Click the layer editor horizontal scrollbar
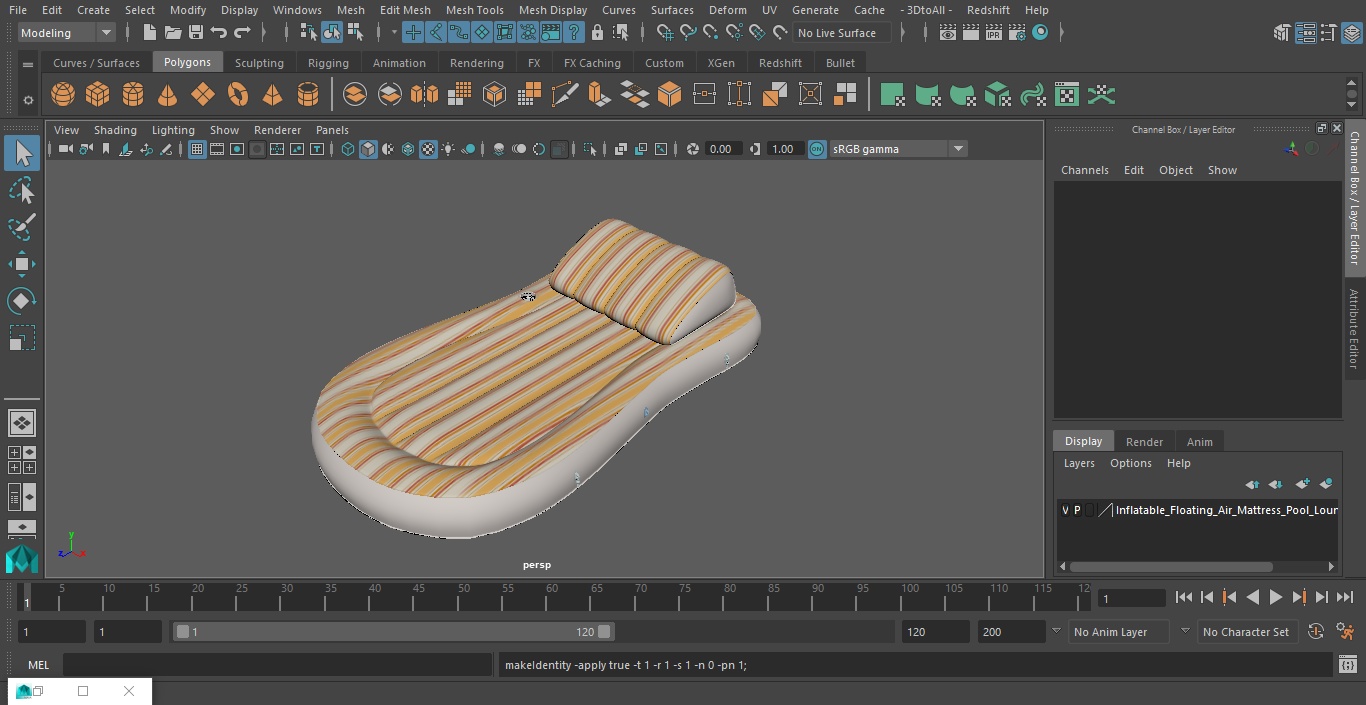Screen dimensions: 1366x705 point(1171,567)
